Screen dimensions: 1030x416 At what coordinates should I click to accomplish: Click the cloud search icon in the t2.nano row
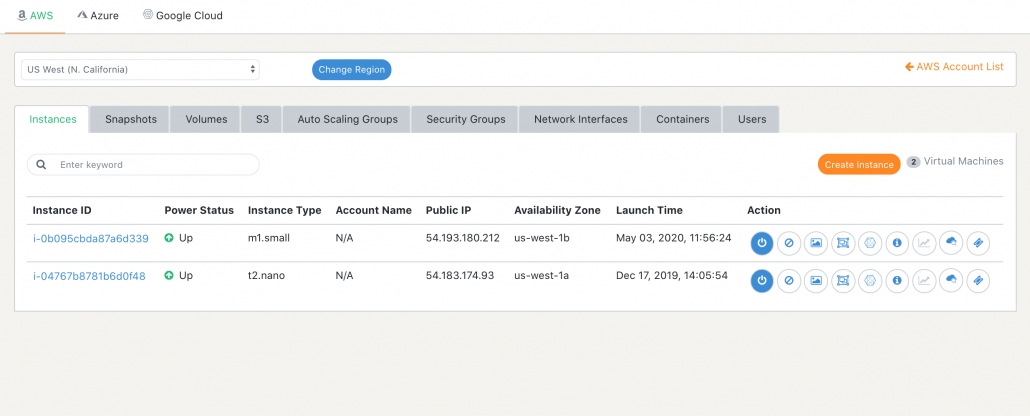pyautogui.click(x=951, y=281)
